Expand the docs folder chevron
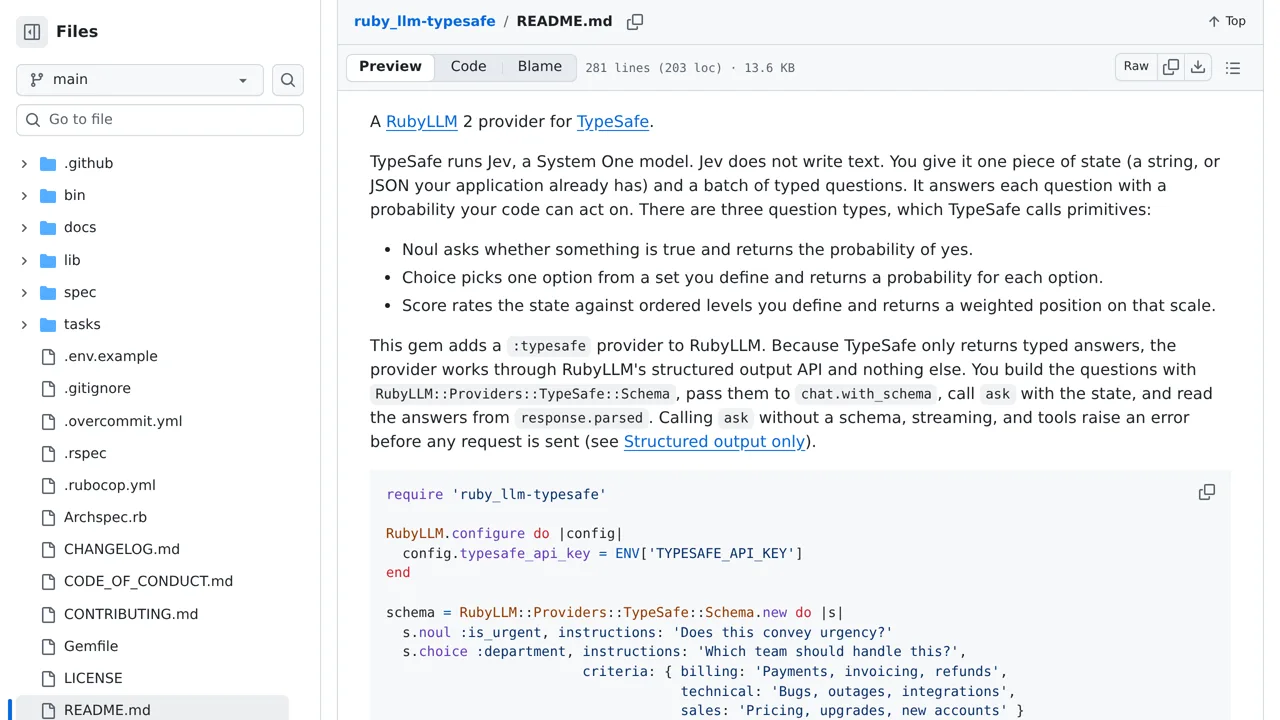The height and width of the screenshot is (720, 1280). [24, 227]
